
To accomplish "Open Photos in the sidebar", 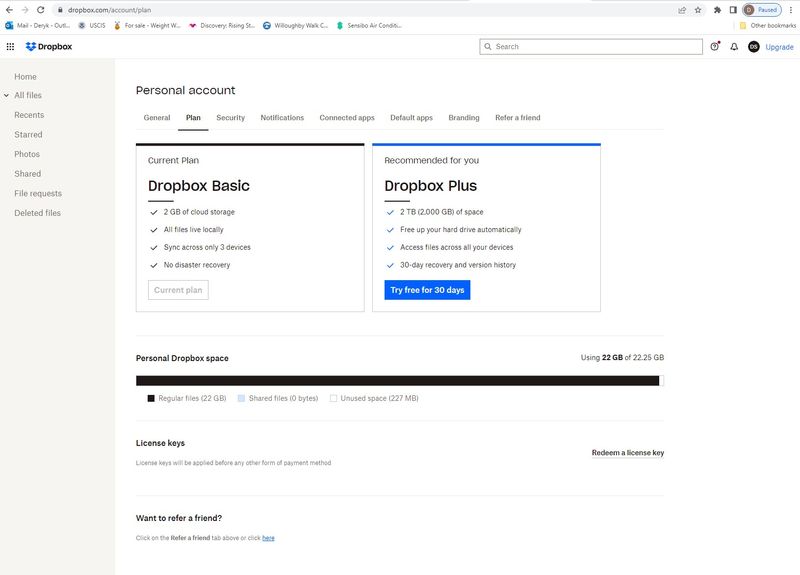I will (x=27, y=154).
